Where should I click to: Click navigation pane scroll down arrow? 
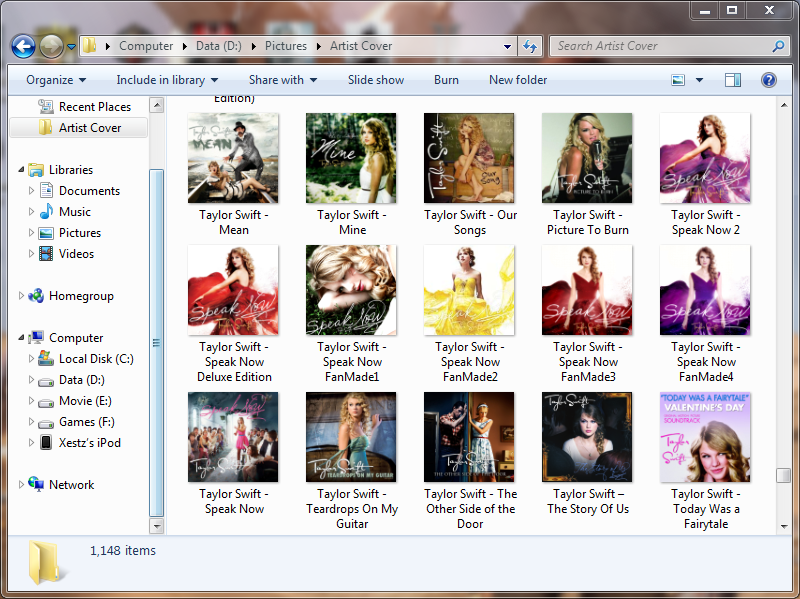(x=157, y=526)
